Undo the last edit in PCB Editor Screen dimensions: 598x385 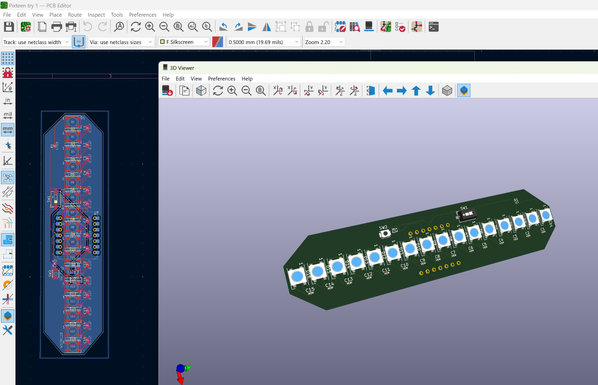[x=88, y=27]
